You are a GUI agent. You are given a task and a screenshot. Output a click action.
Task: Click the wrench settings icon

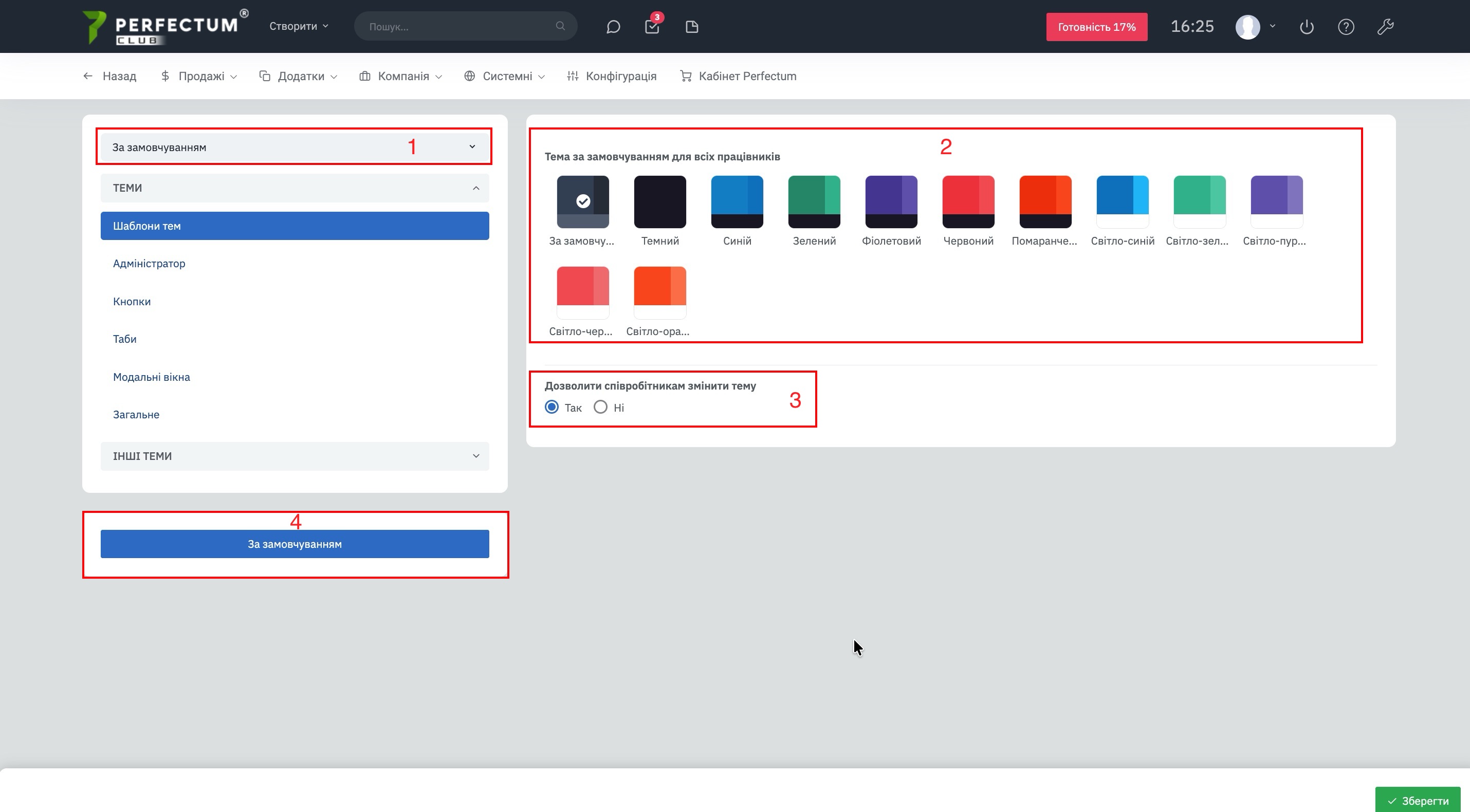(x=1386, y=27)
